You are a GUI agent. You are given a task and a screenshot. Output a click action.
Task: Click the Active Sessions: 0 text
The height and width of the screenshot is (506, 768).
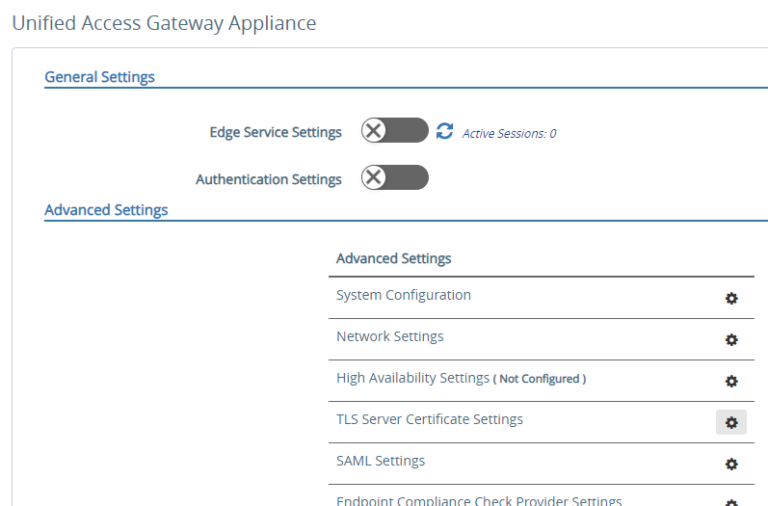click(x=509, y=133)
